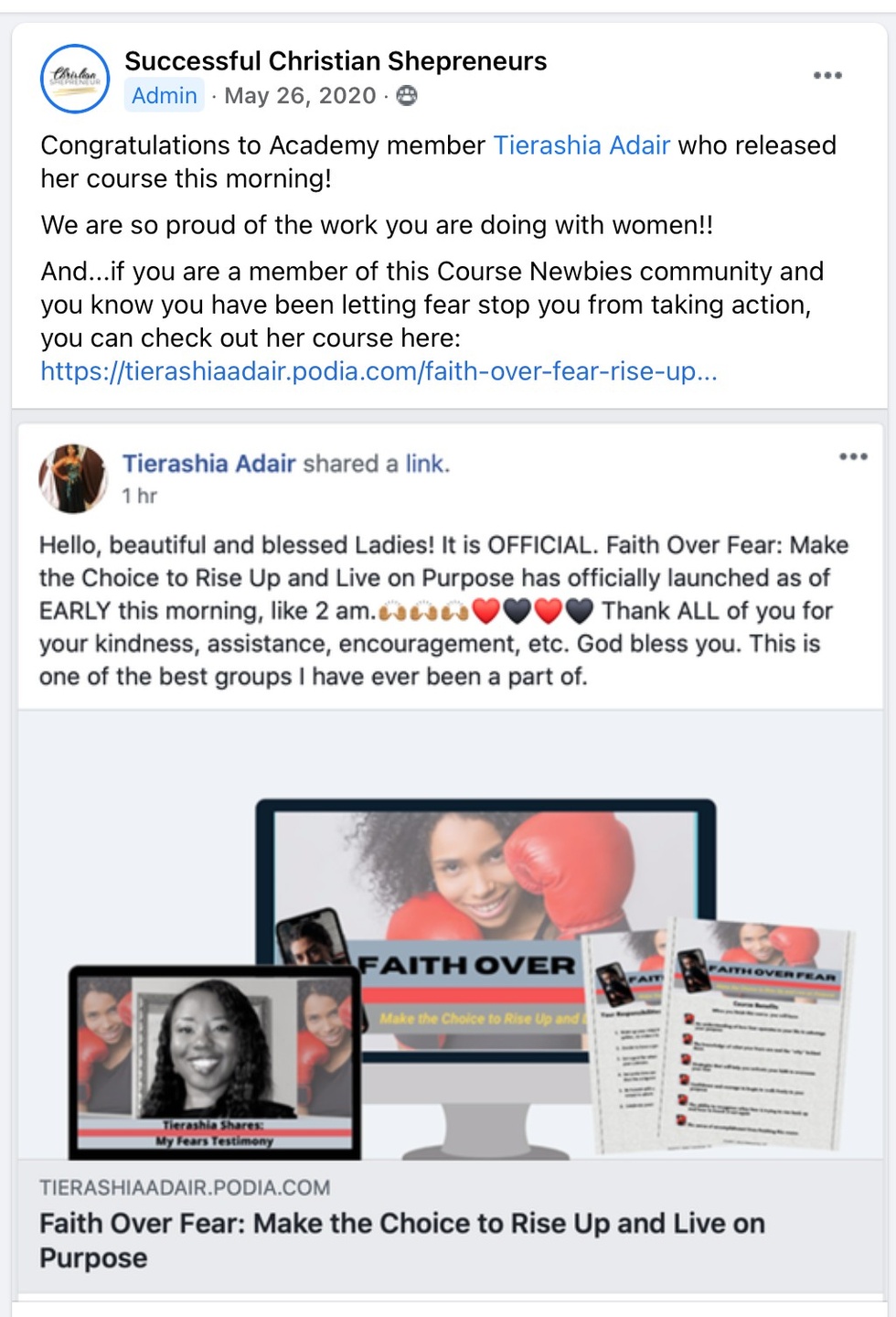Open the group post options three-dot menu

[x=827, y=76]
